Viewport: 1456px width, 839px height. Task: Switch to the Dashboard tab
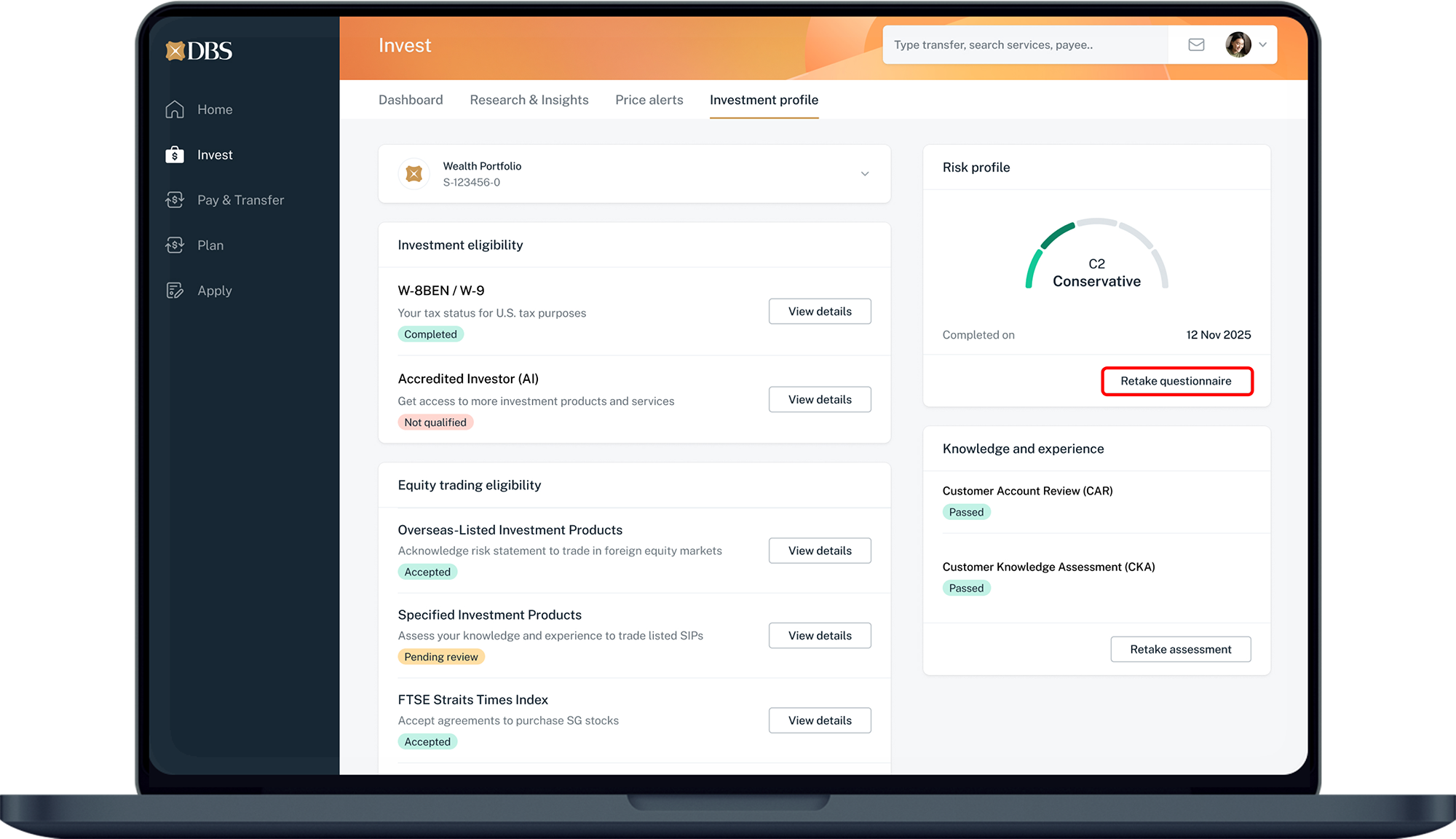pos(411,100)
